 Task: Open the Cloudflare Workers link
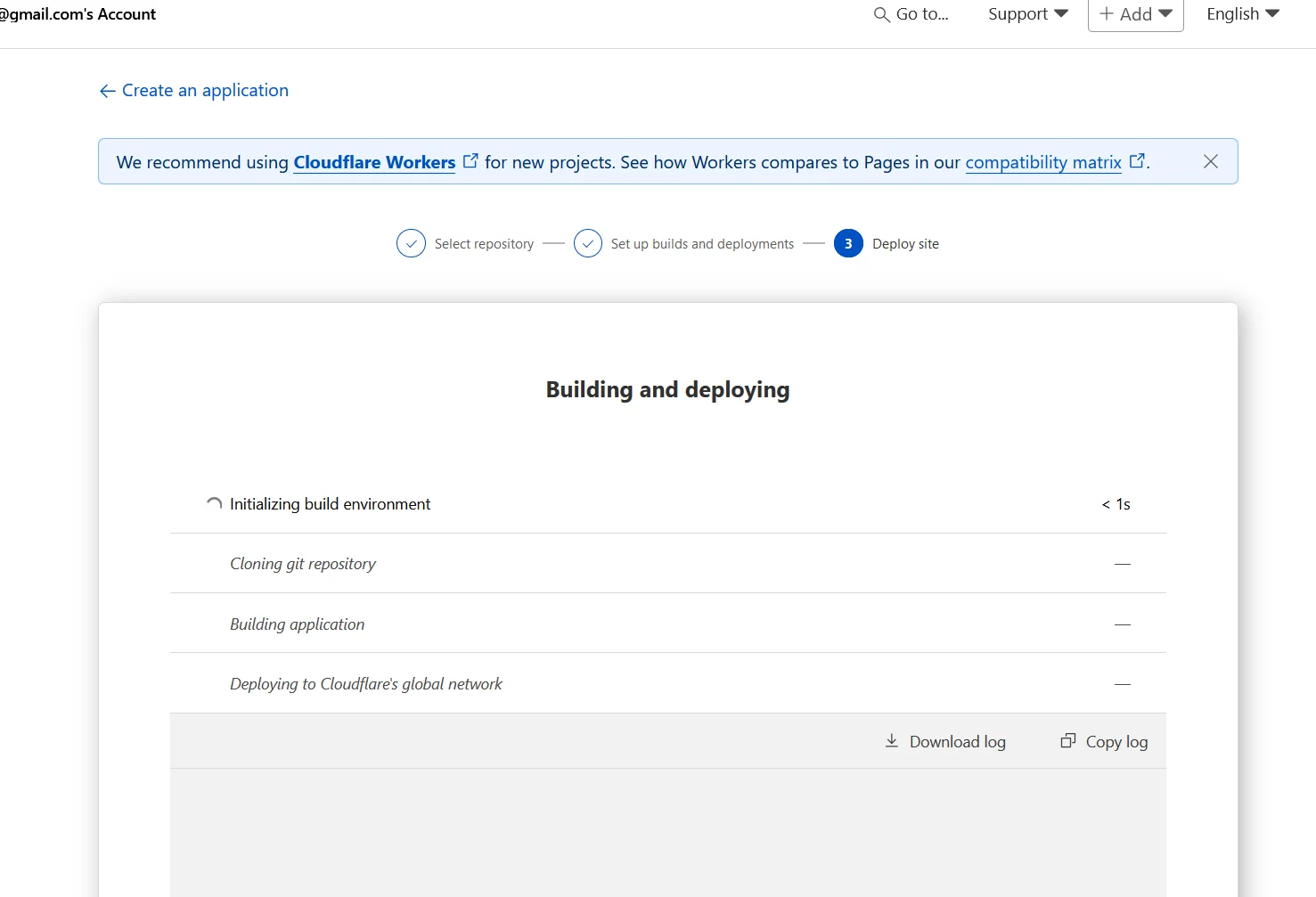pyautogui.click(x=373, y=162)
